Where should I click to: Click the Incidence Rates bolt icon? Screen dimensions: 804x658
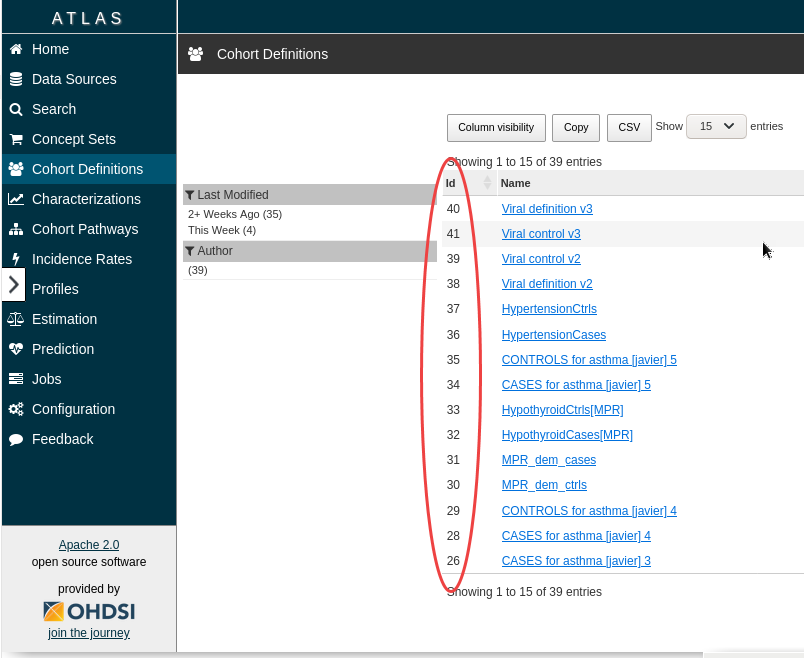[x=16, y=259]
